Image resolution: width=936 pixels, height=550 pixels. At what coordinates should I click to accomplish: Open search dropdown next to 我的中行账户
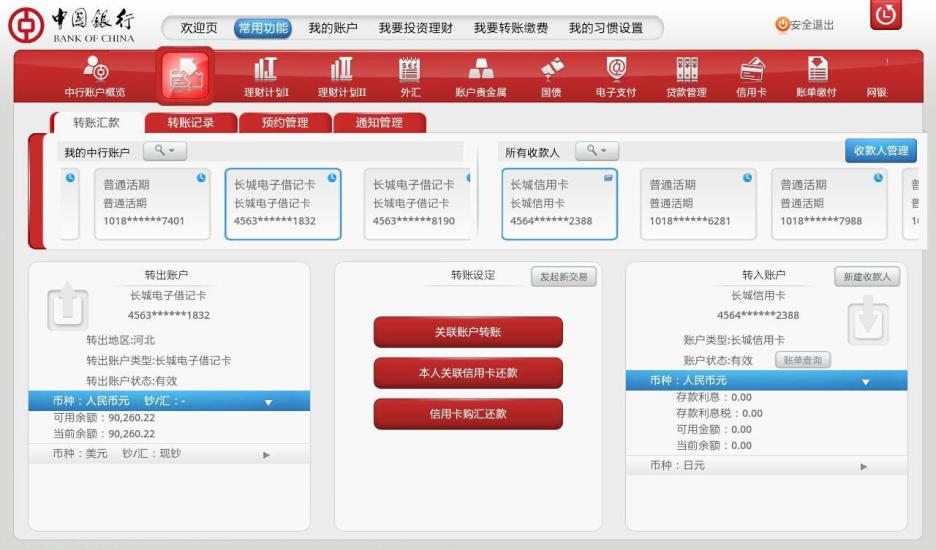tap(164, 151)
